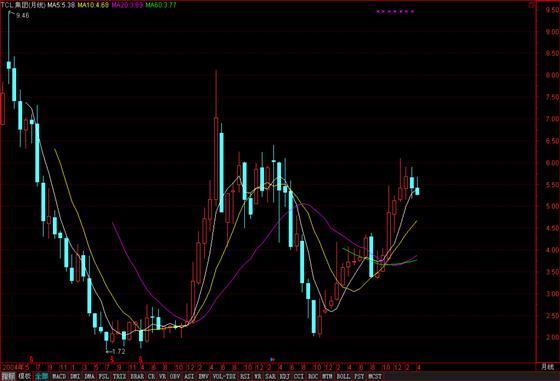Click the purple MA20 label

[x=127, y=5]
